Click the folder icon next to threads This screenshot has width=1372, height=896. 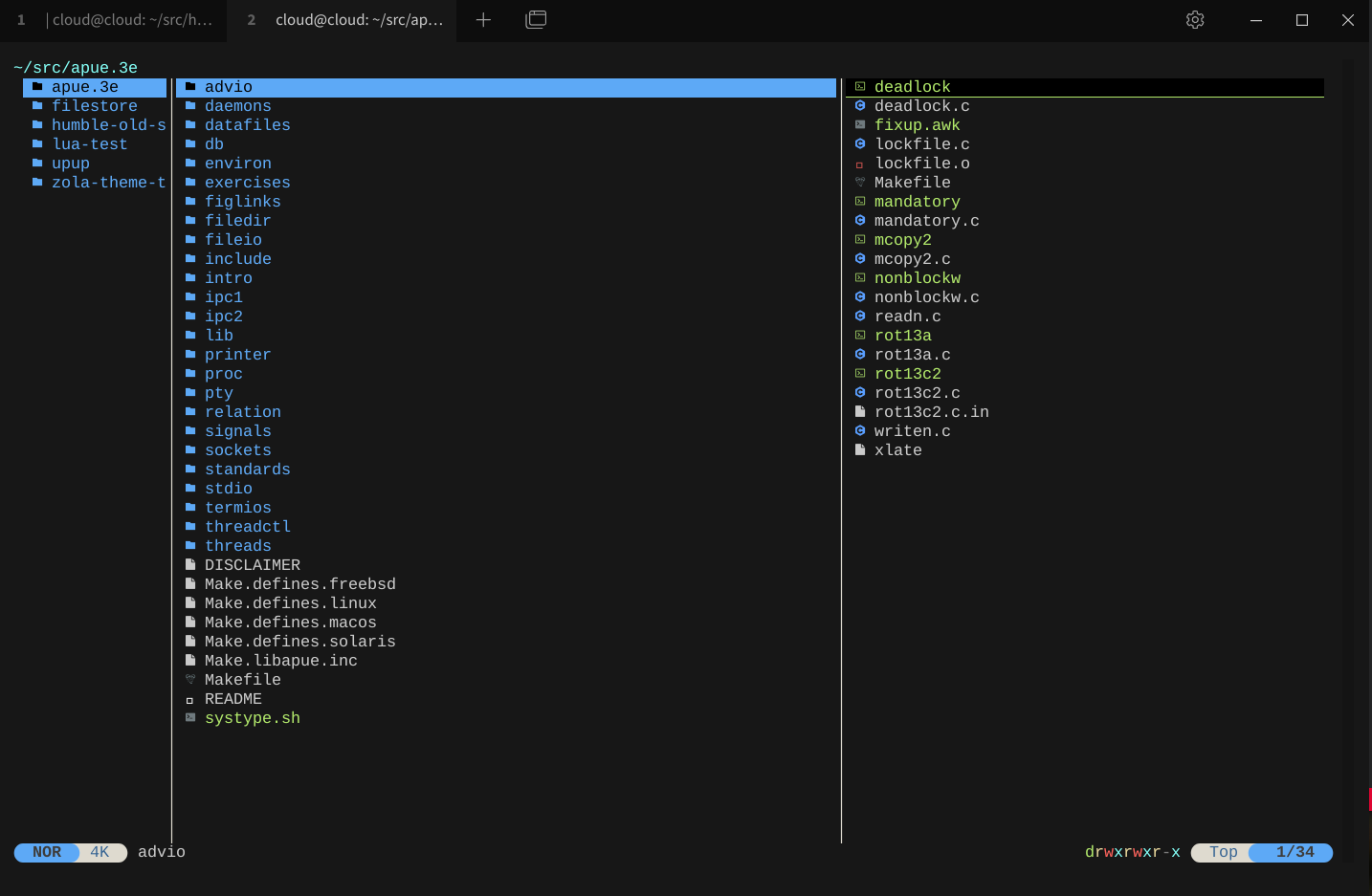pos(190,546)
